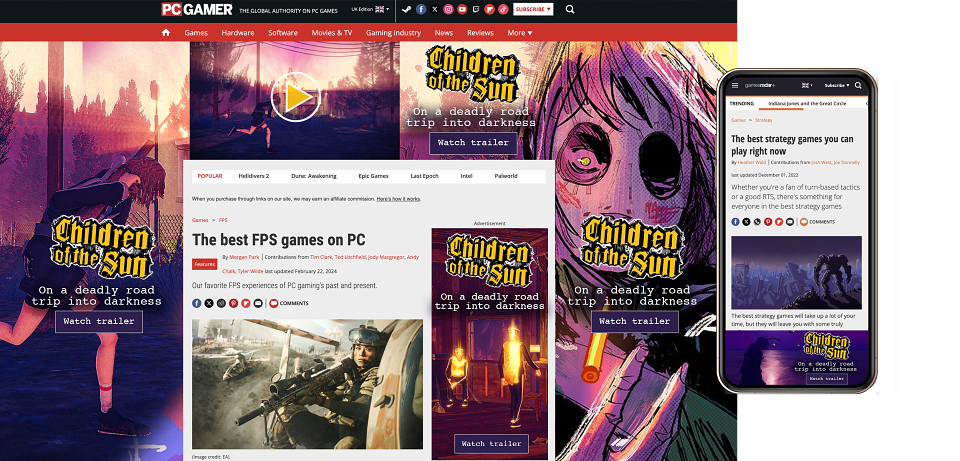Image resolution: width=960 pixels, height=461 pixels.
Task: Select Last Epoch in the popular bar
Action: coord(424,176)
